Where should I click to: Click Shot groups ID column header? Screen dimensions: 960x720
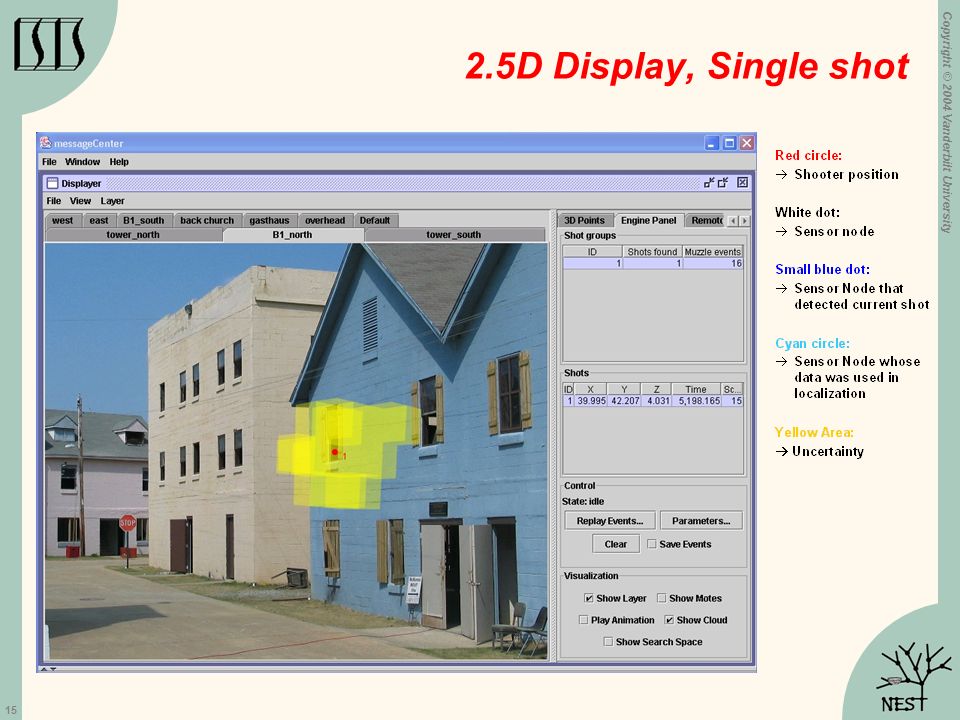pyautogui.click(x=593, y=252)
